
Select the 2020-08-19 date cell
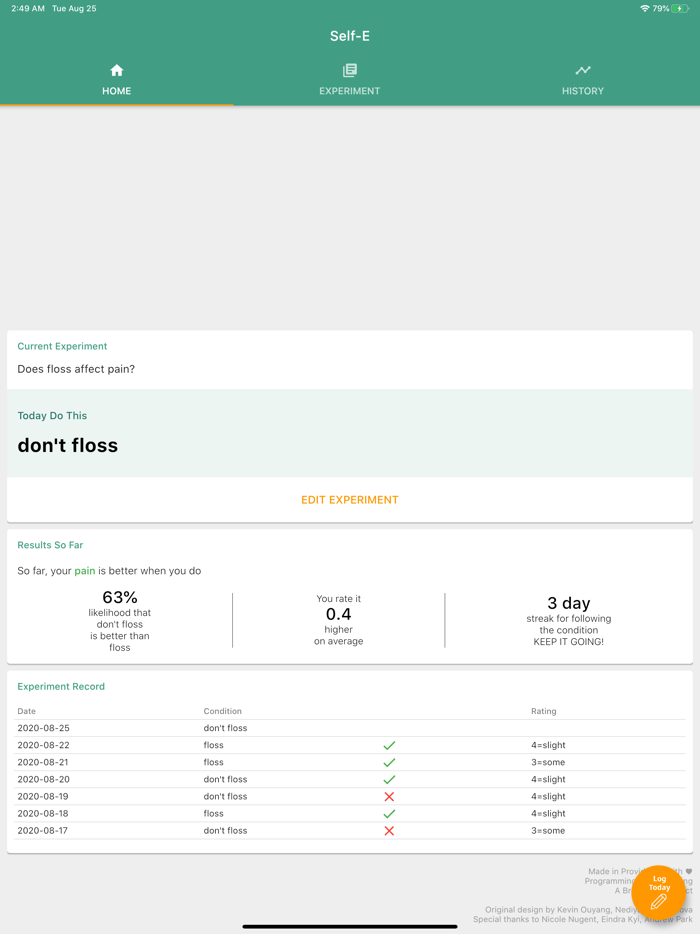click(x=43, y=796)
